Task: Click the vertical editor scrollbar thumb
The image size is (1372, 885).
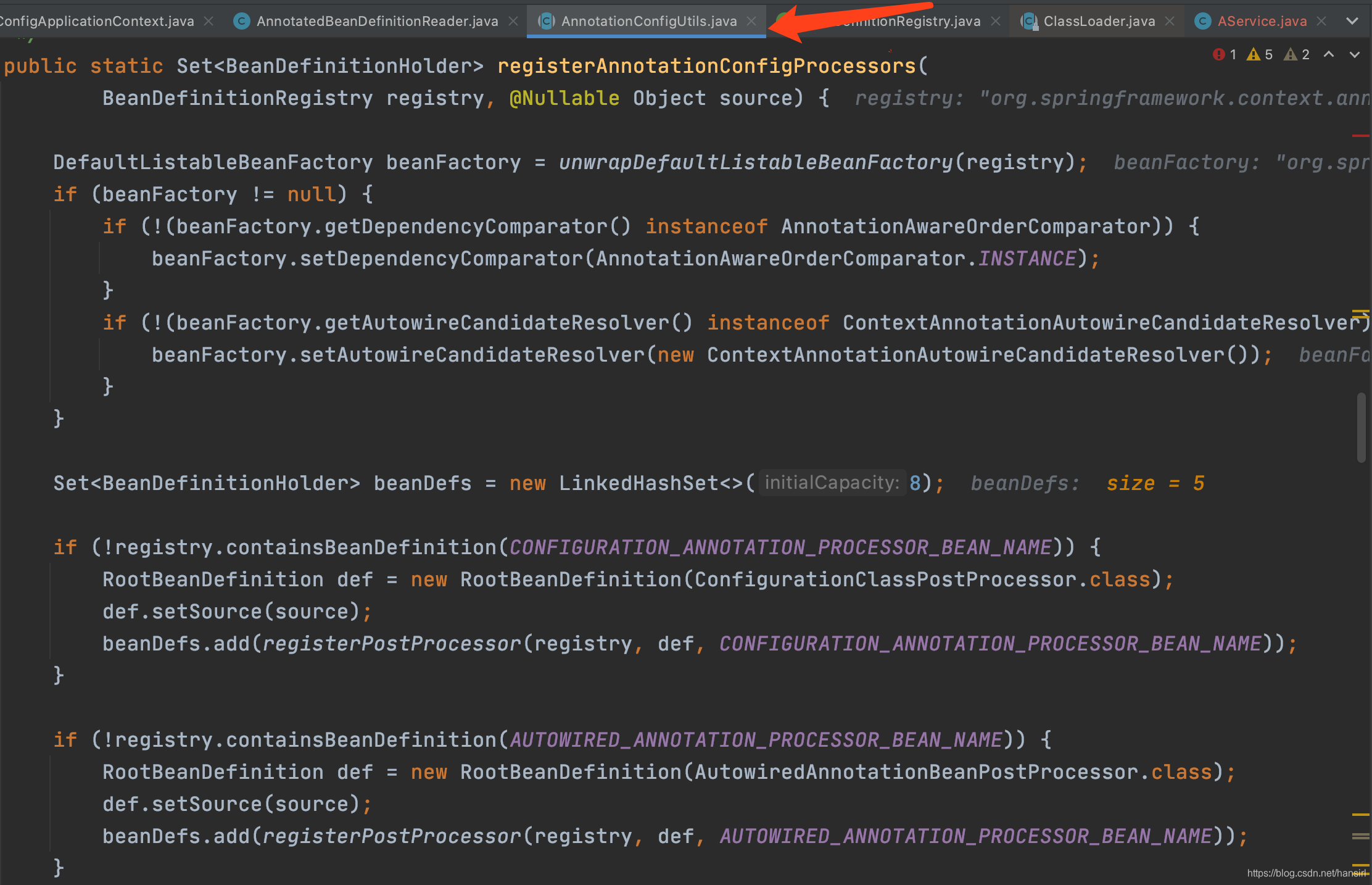Action: pyautogui.click(x=1361, y=427)
